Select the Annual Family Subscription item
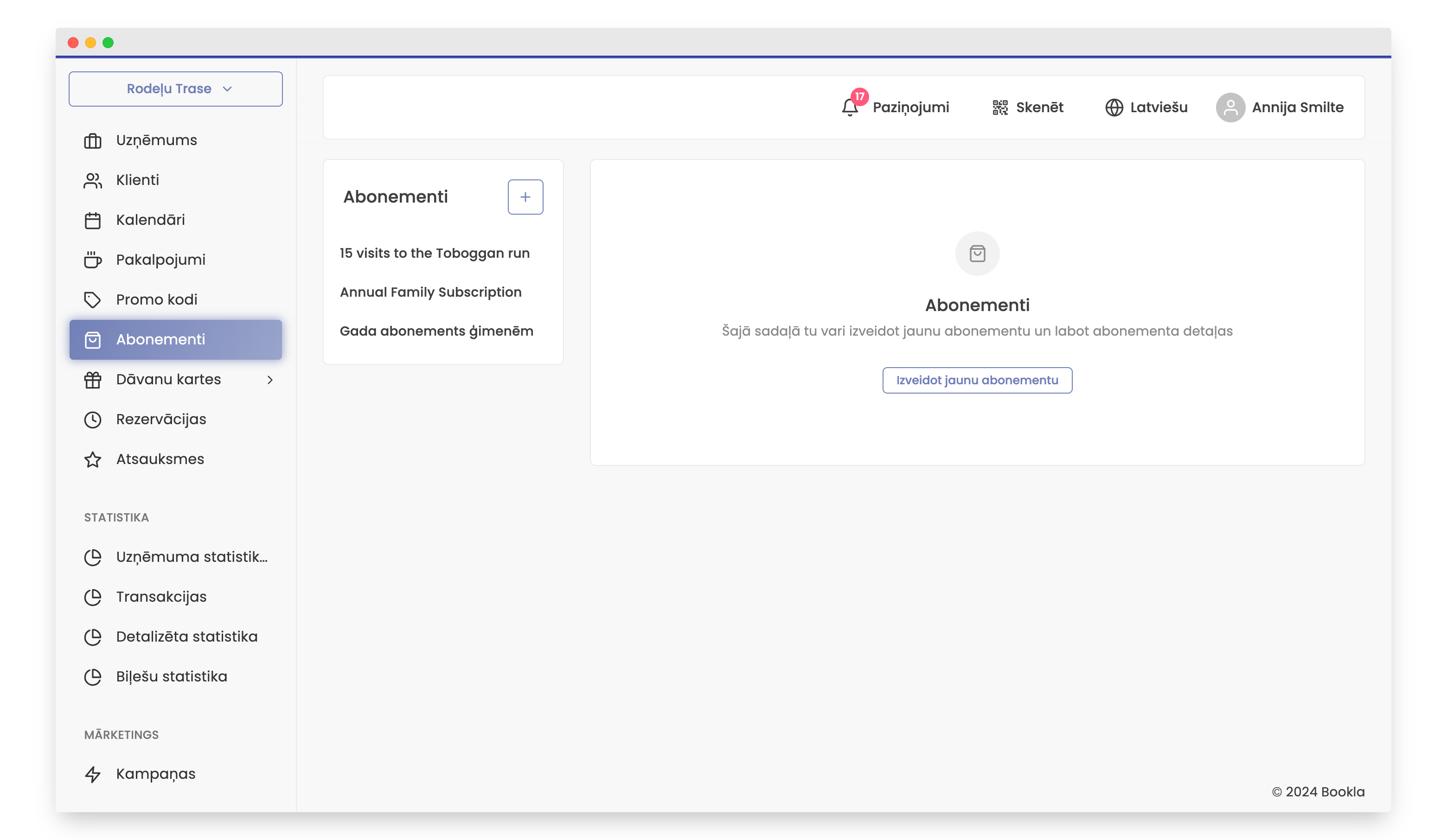The width and height of the screenshot is (1447, 840). (430, 292)
